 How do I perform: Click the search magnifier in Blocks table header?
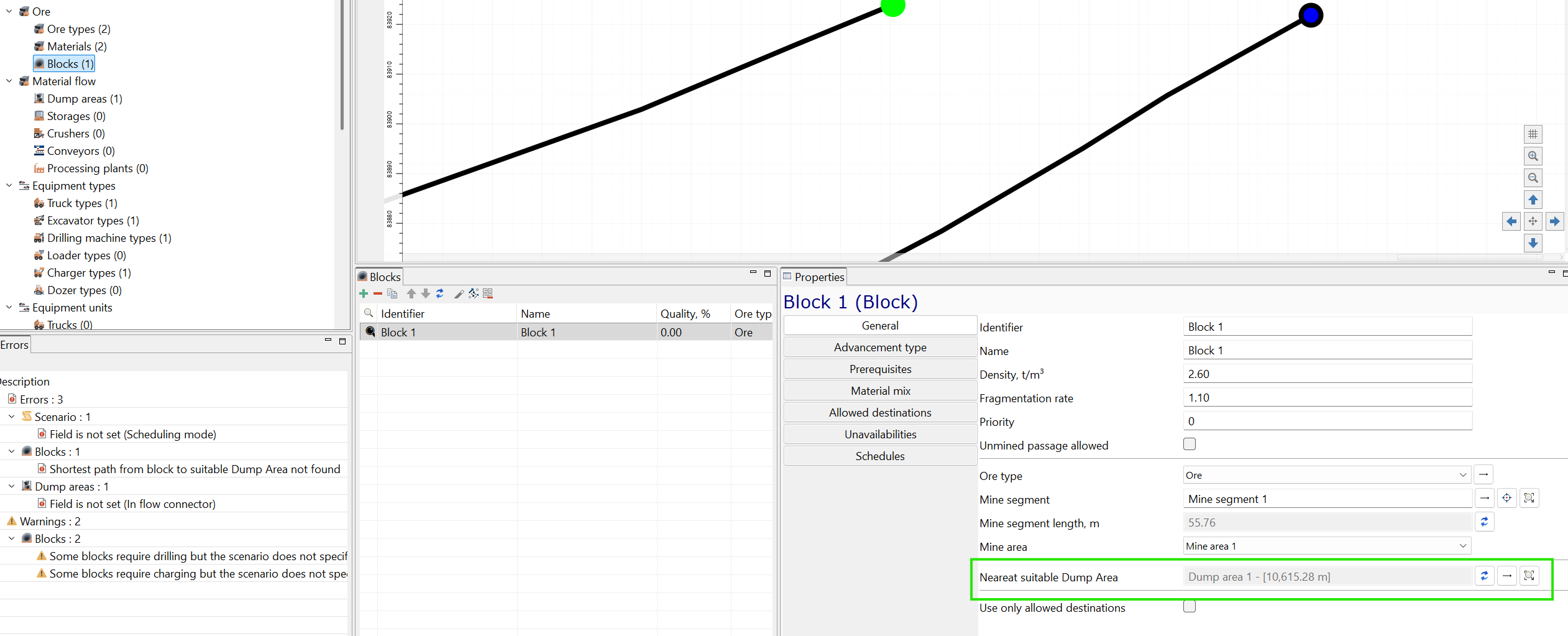coord(369,313)
